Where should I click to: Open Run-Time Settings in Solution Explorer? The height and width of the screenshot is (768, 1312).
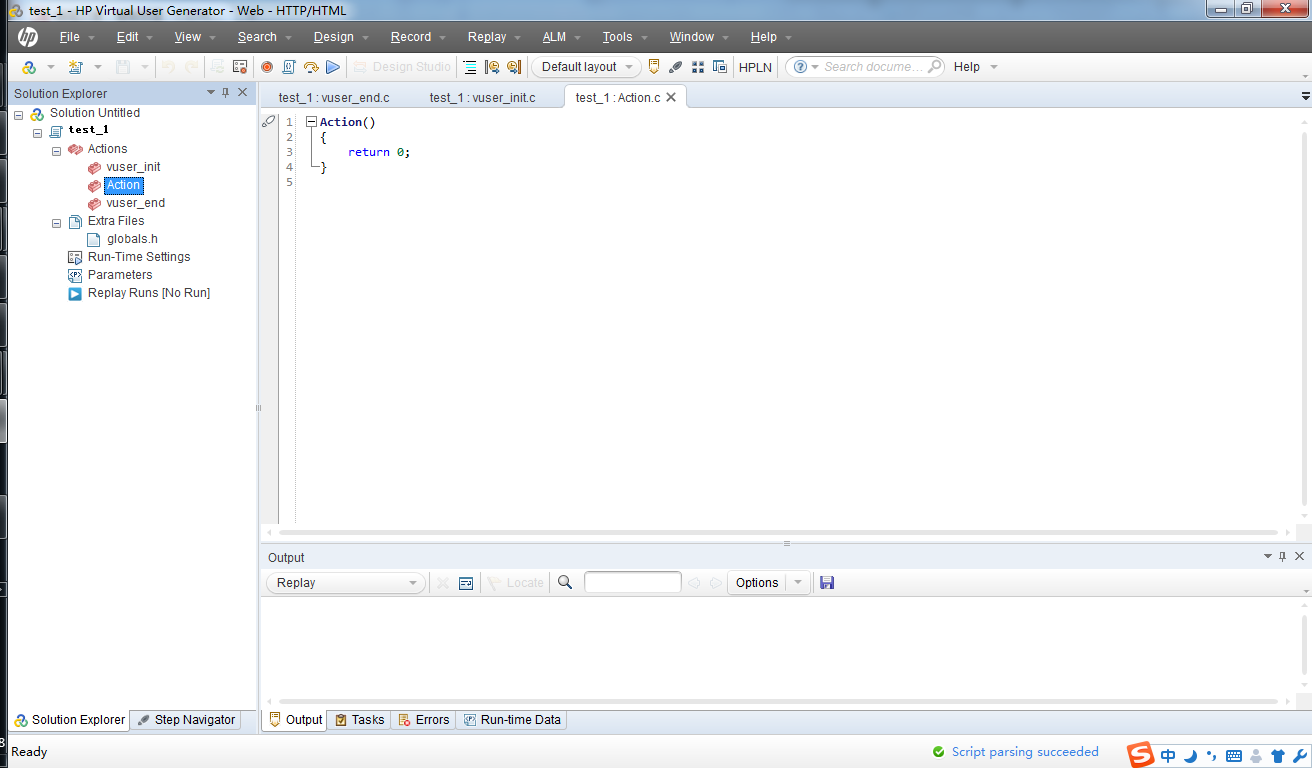(139, 257)
